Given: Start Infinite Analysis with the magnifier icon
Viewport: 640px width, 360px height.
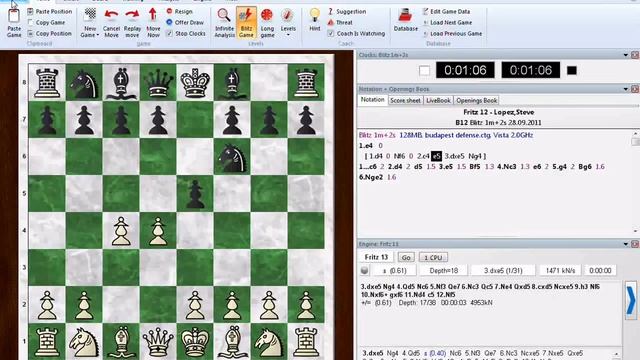Looking at the screenshot, I should click(224, 16).
